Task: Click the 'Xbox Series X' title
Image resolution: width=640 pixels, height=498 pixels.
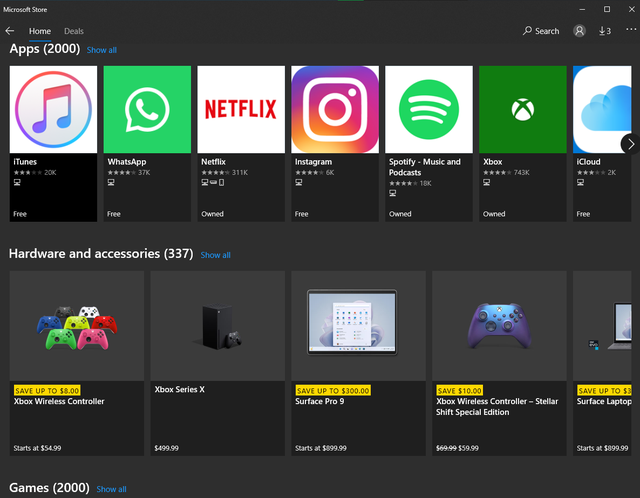Action: coord(180,389)
